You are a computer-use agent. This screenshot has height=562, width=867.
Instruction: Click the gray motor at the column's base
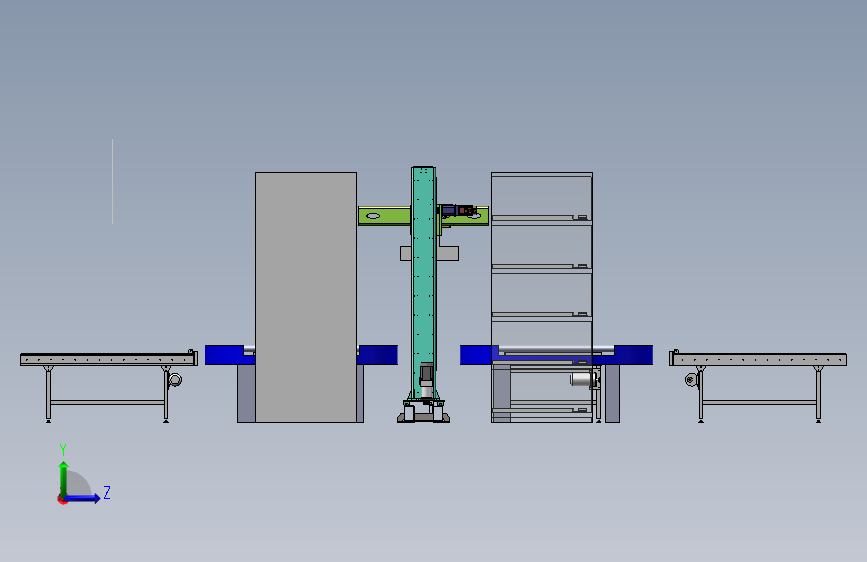tap(427, 381)
